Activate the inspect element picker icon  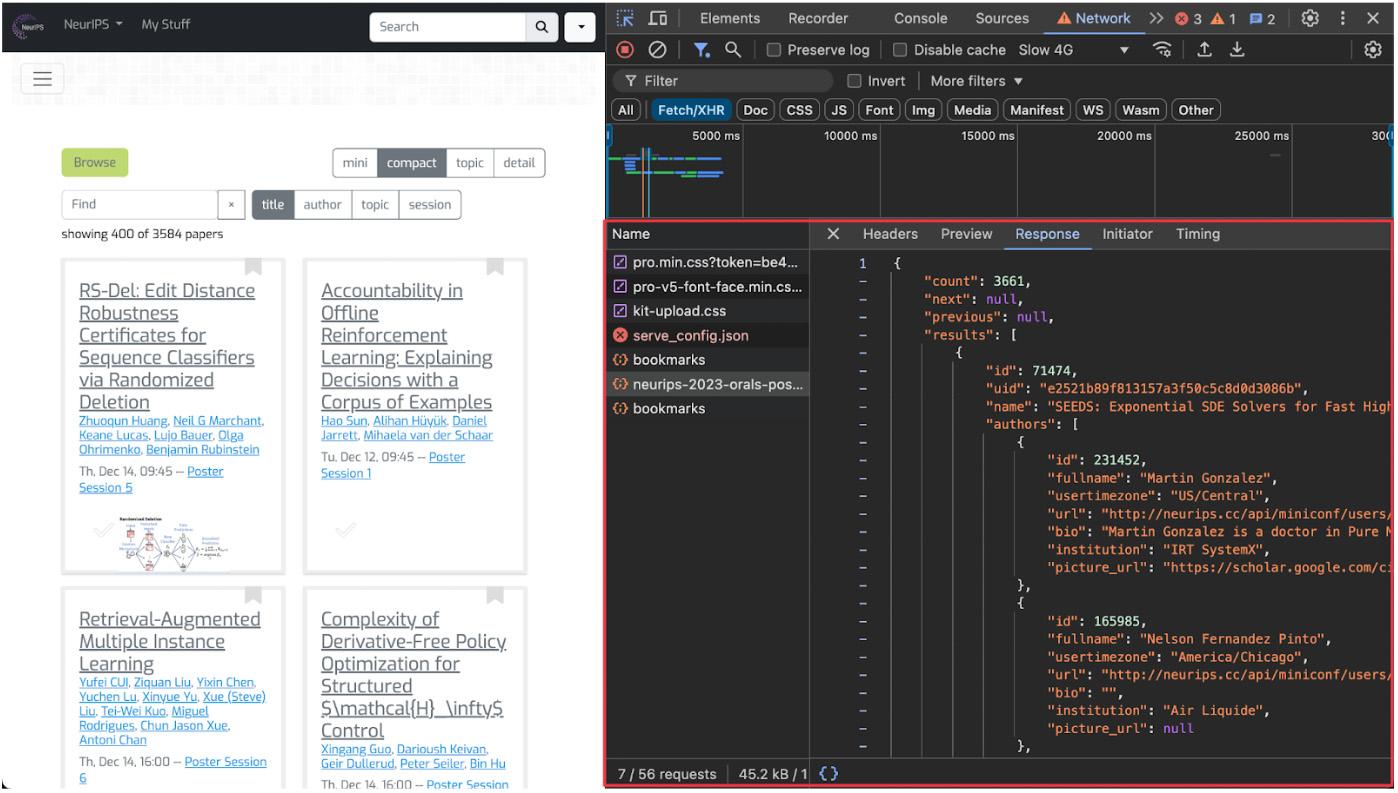click(625, 18)
